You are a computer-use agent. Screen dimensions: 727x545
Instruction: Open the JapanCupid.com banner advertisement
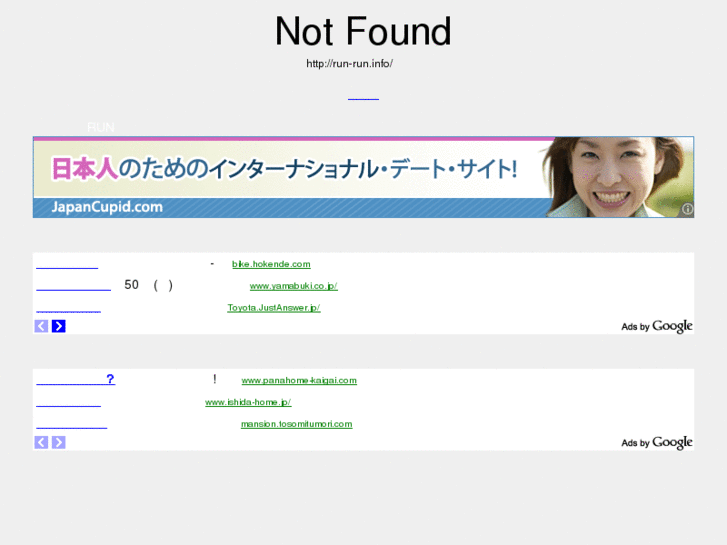point(363,177)
